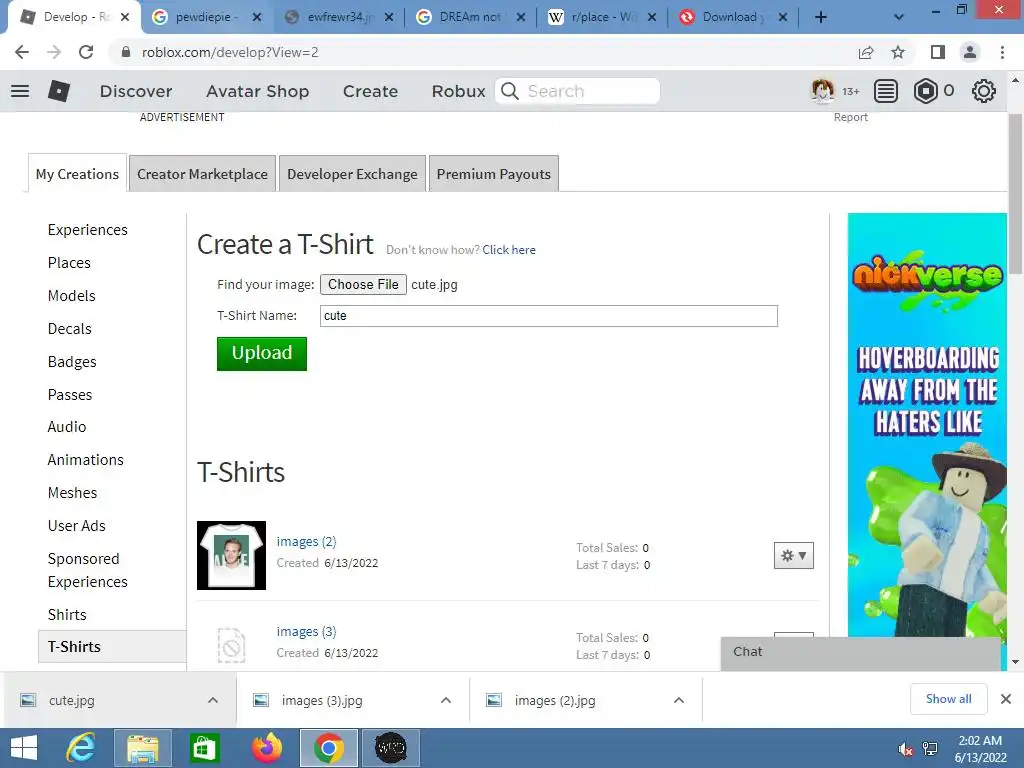1024x768 pixels.
Task: Open the images (2) t-shirt link
Action: pos(306,541)
